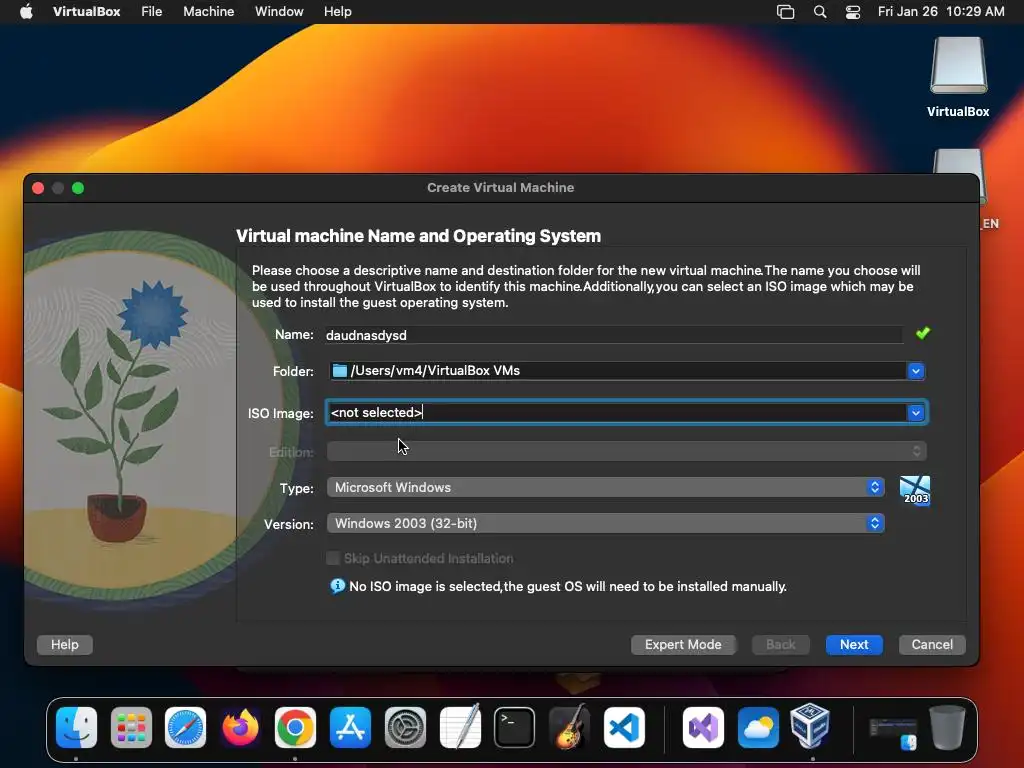Image resolution: width=1024 pixels, height=768 pixels.
Task: Open Visual Studio purple dock icon
Action: pyautogui.click(x=703, y=727)
